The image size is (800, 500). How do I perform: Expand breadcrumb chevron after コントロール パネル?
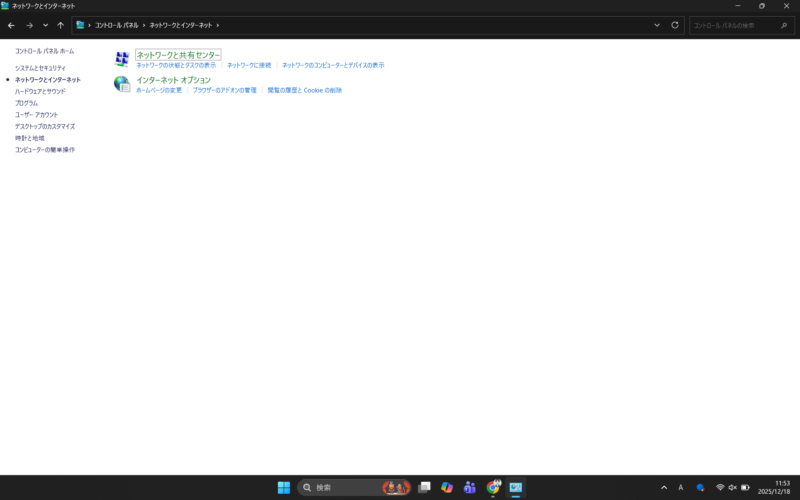[x=144, y=25]
